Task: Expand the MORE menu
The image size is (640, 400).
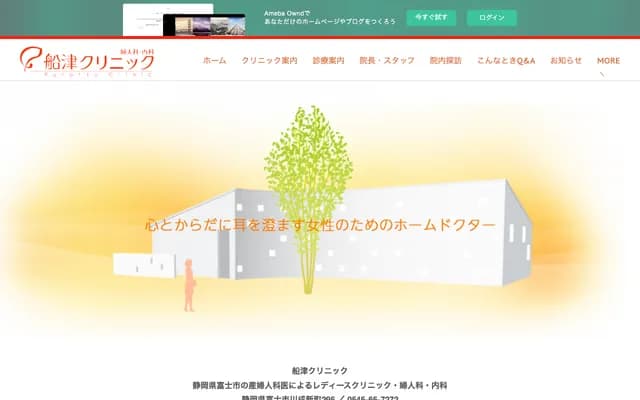Action: (608, 61)
